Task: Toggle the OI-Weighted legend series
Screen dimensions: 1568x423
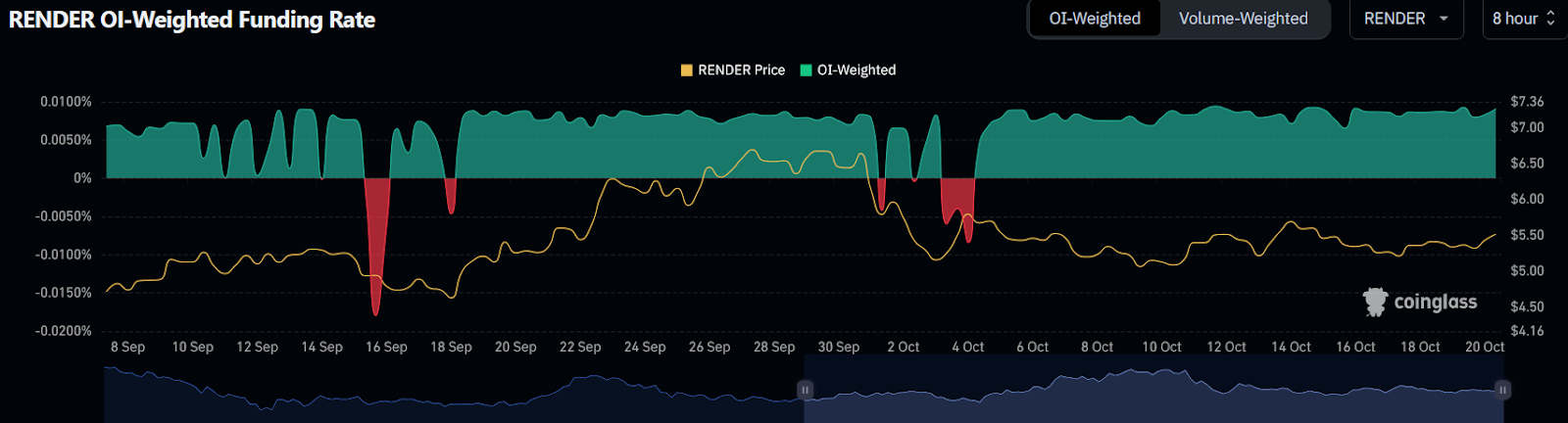Action: 848,70
